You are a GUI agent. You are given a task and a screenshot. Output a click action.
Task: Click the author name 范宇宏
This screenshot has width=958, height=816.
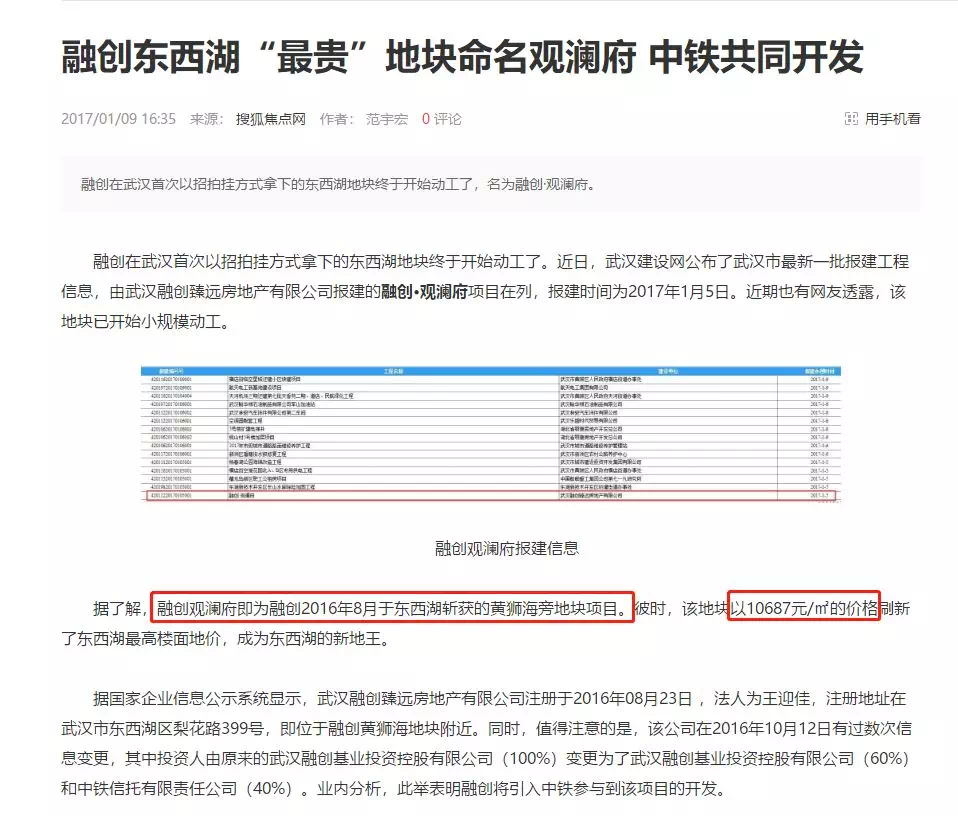pos(387,119)
